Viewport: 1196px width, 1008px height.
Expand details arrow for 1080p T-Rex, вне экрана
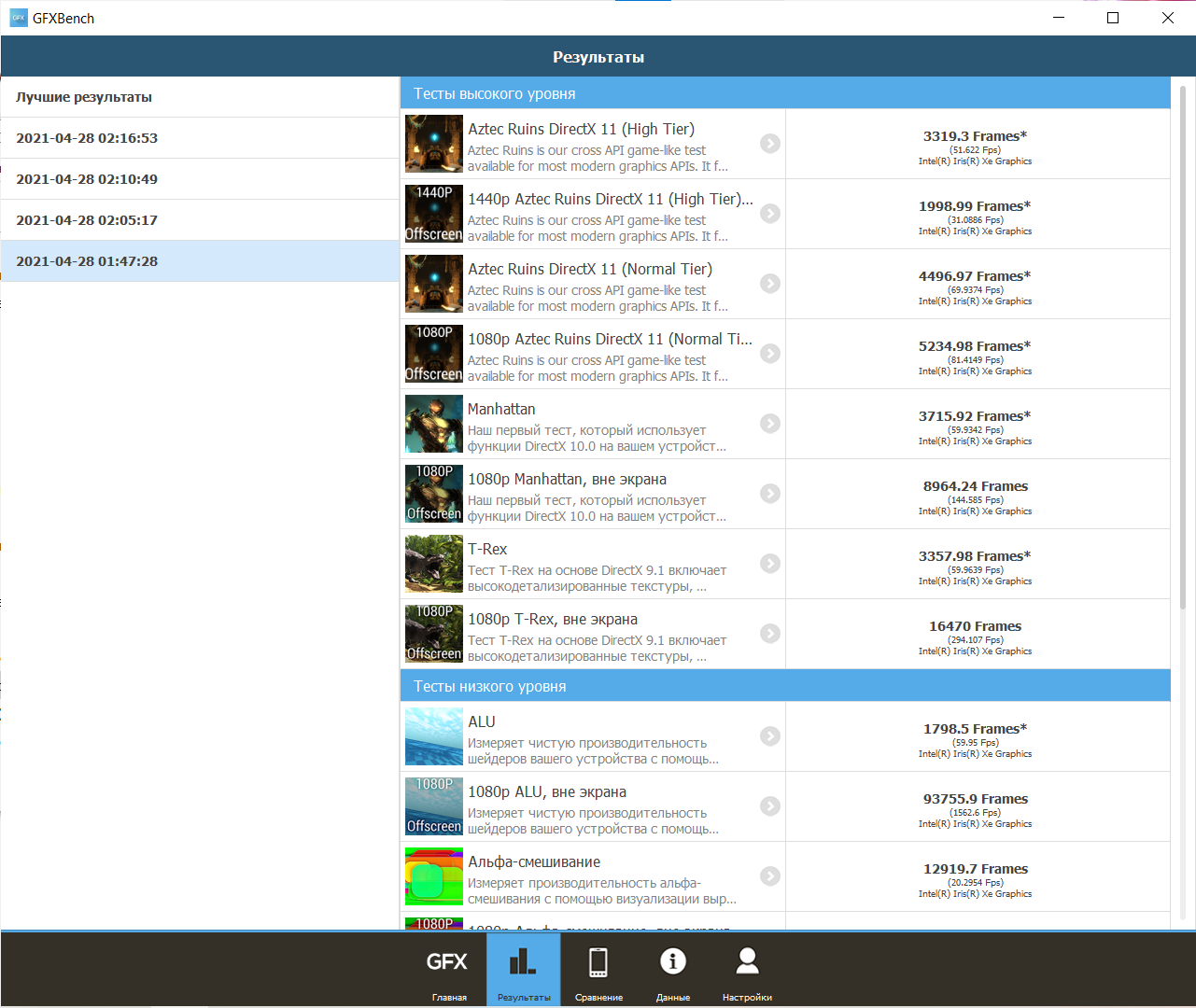(770, 634)
